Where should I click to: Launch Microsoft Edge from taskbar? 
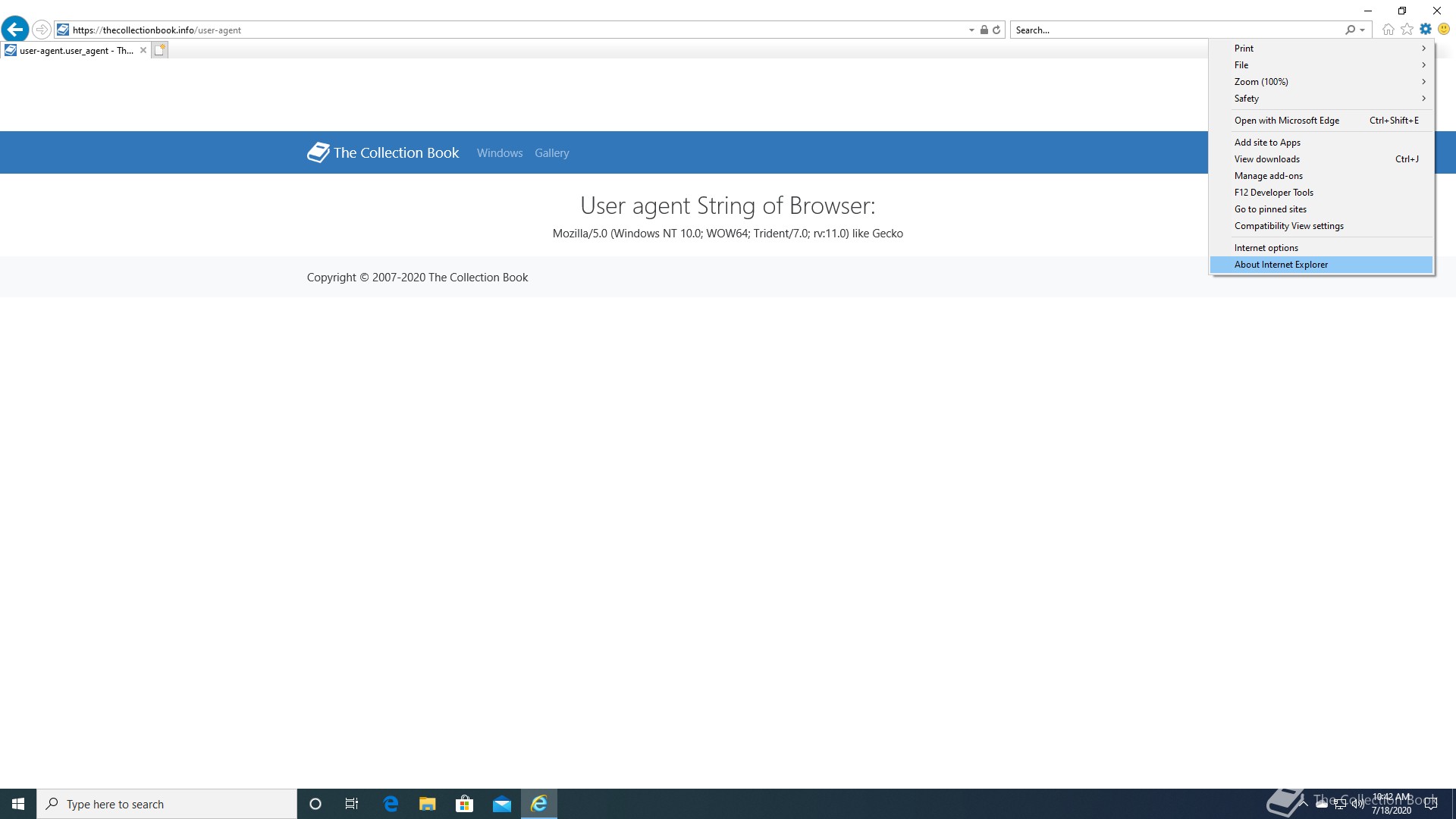click(x=391, y=804)
